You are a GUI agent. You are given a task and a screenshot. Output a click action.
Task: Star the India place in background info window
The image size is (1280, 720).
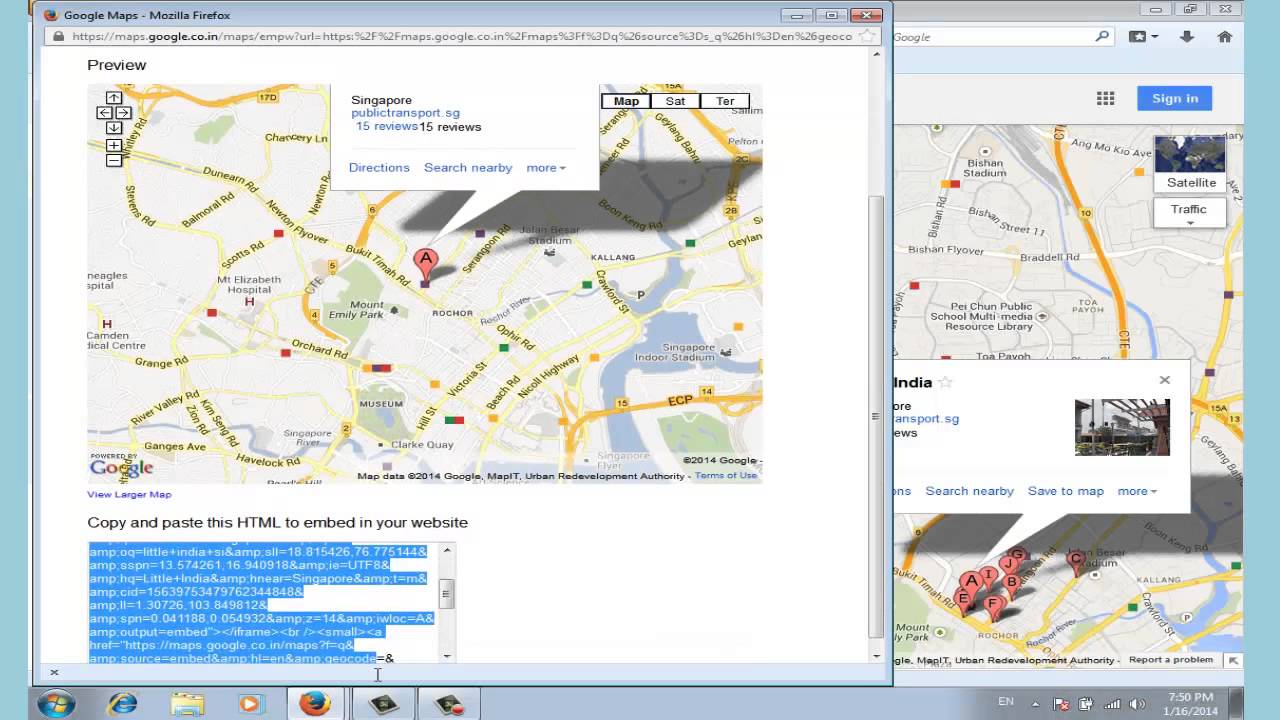[x=945, y=383]
